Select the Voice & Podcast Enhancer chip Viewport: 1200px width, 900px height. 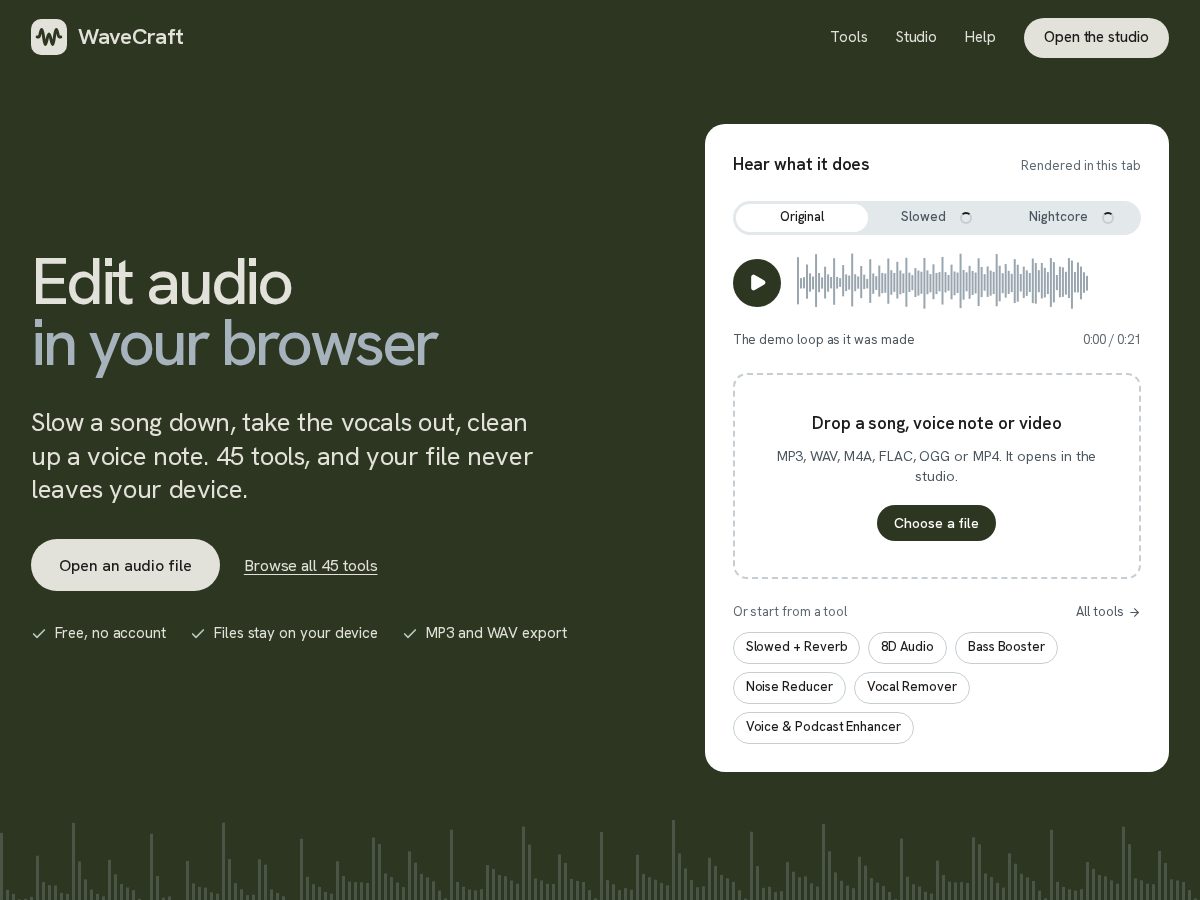(823, 727)
